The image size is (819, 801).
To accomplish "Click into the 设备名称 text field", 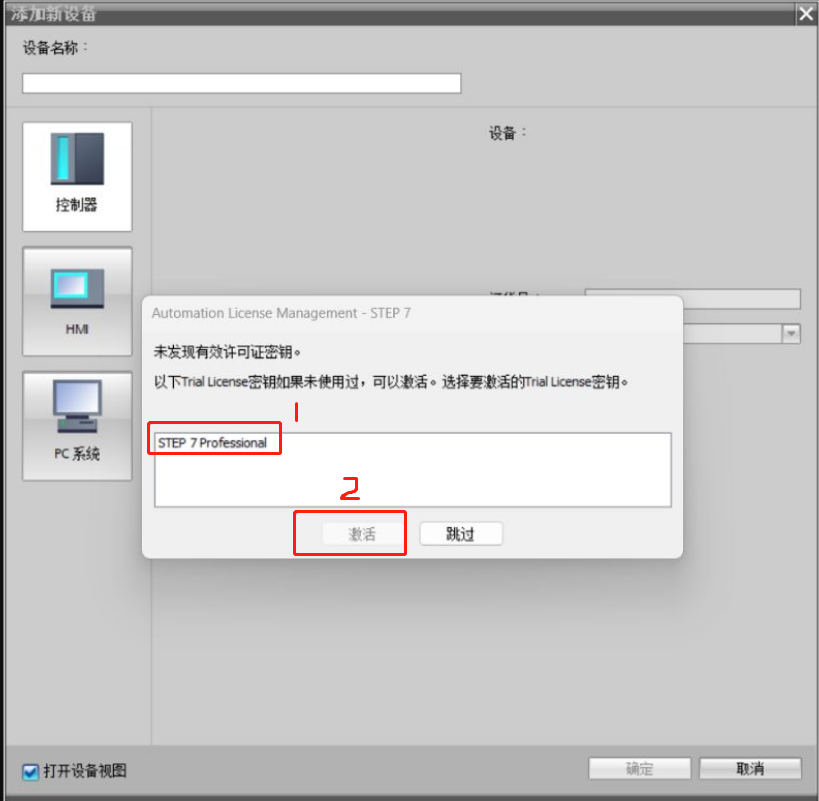I will click(x=241, y=84).
